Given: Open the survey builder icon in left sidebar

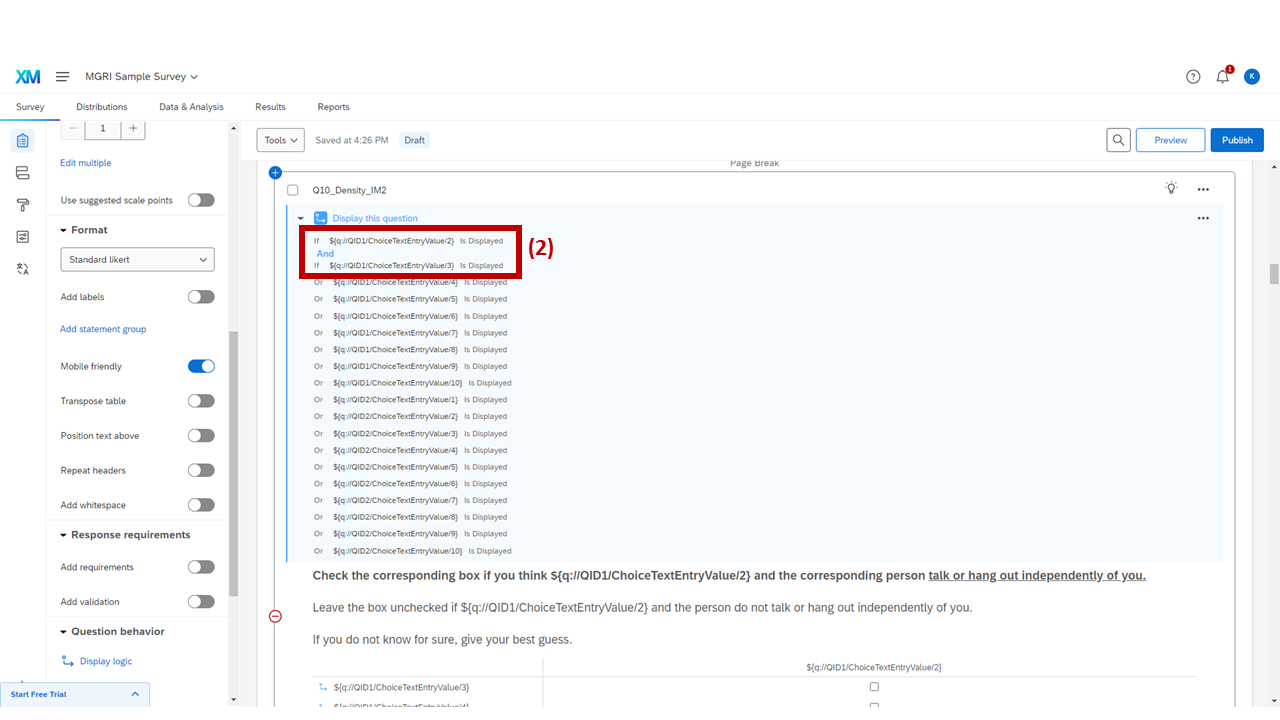Looking at the screenshot, I should coord(22,140).
